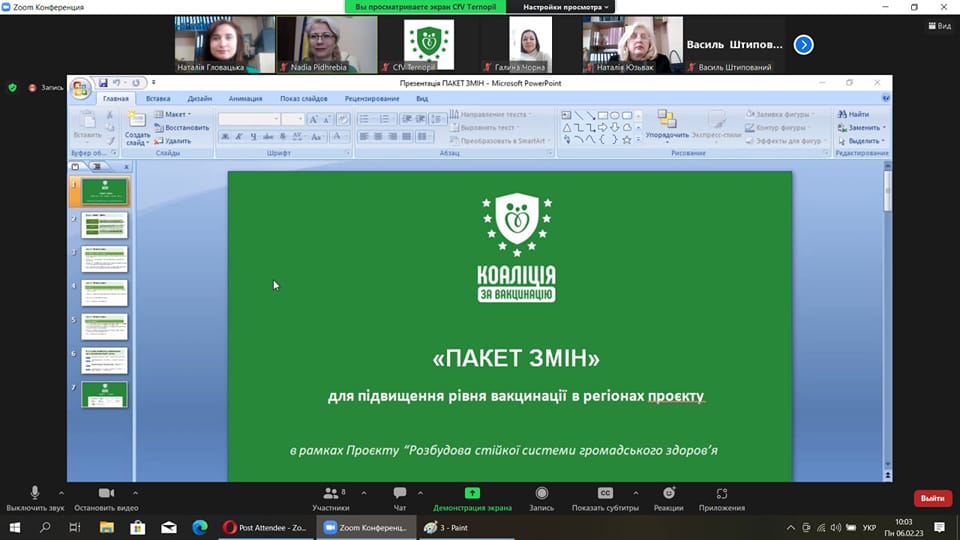The width and height of the screenshot is (960, 540).
Task: Click the Демонстрация экрана share icon
Action: pos(472,493)
